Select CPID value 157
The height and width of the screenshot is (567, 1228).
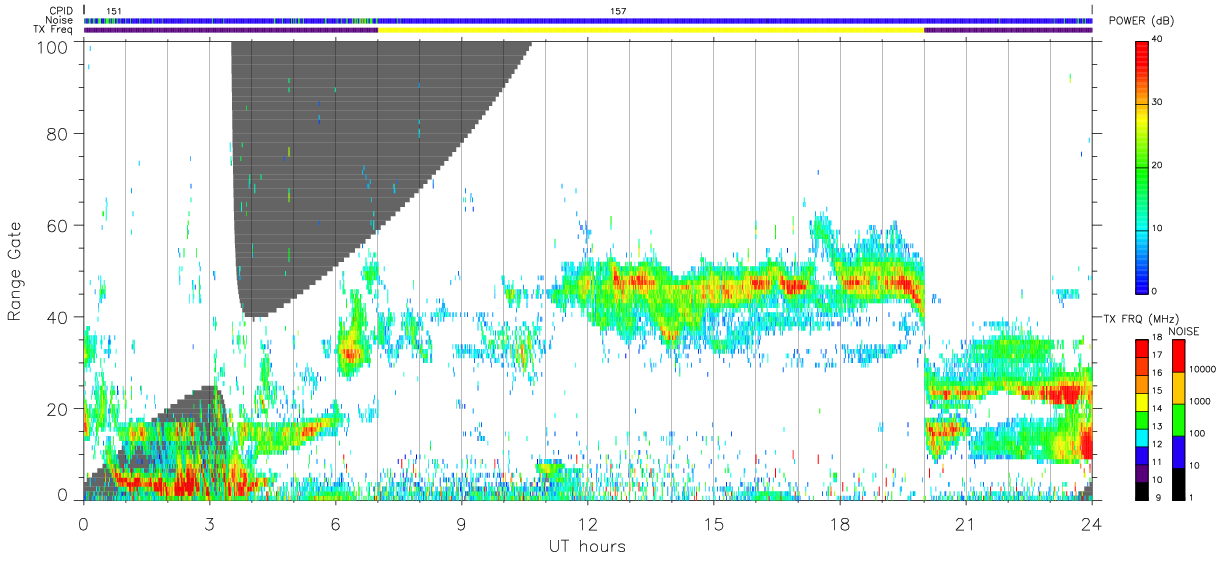(618, 11)
